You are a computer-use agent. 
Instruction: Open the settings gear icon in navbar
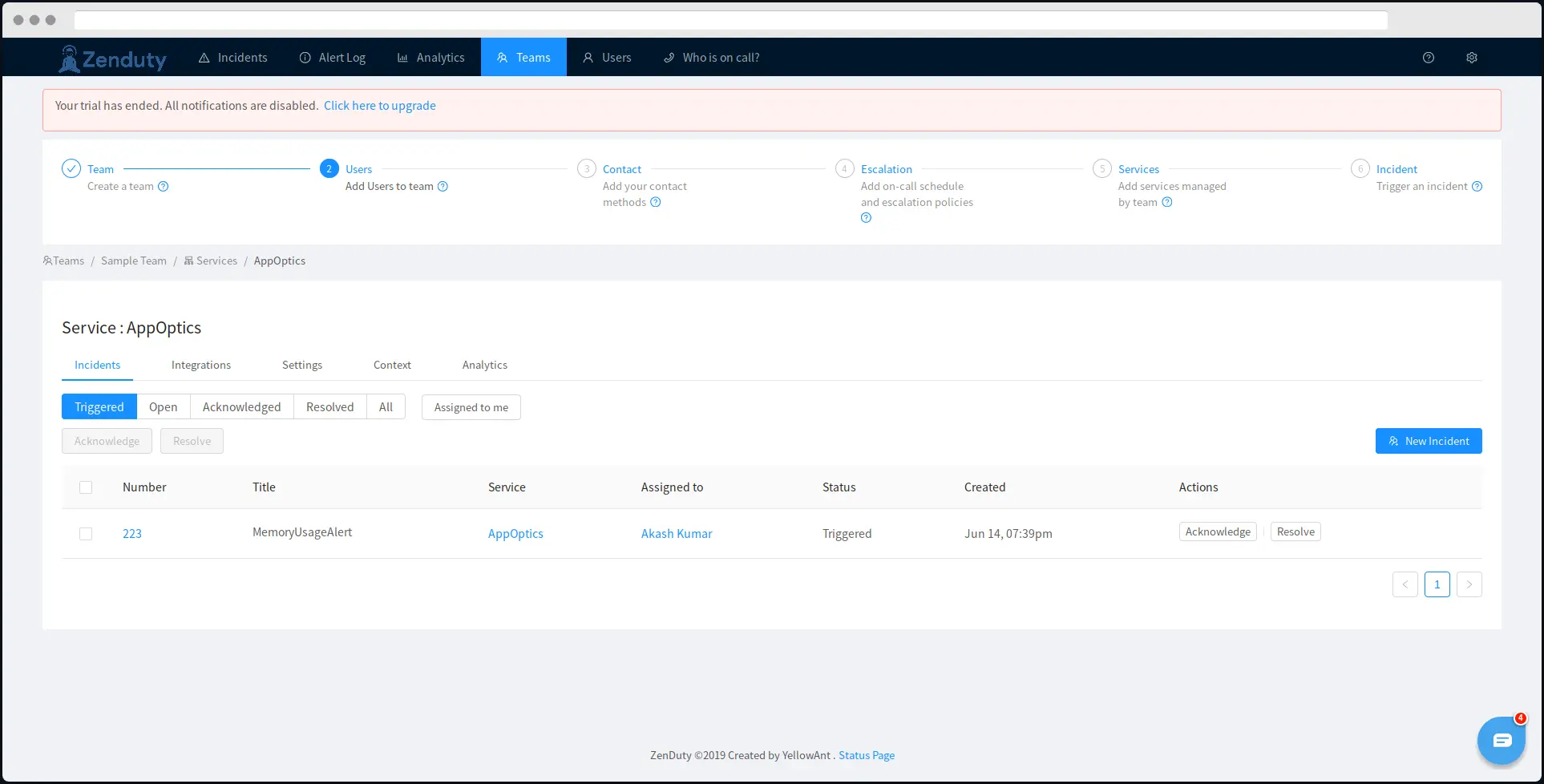[x=1472, y=58]
